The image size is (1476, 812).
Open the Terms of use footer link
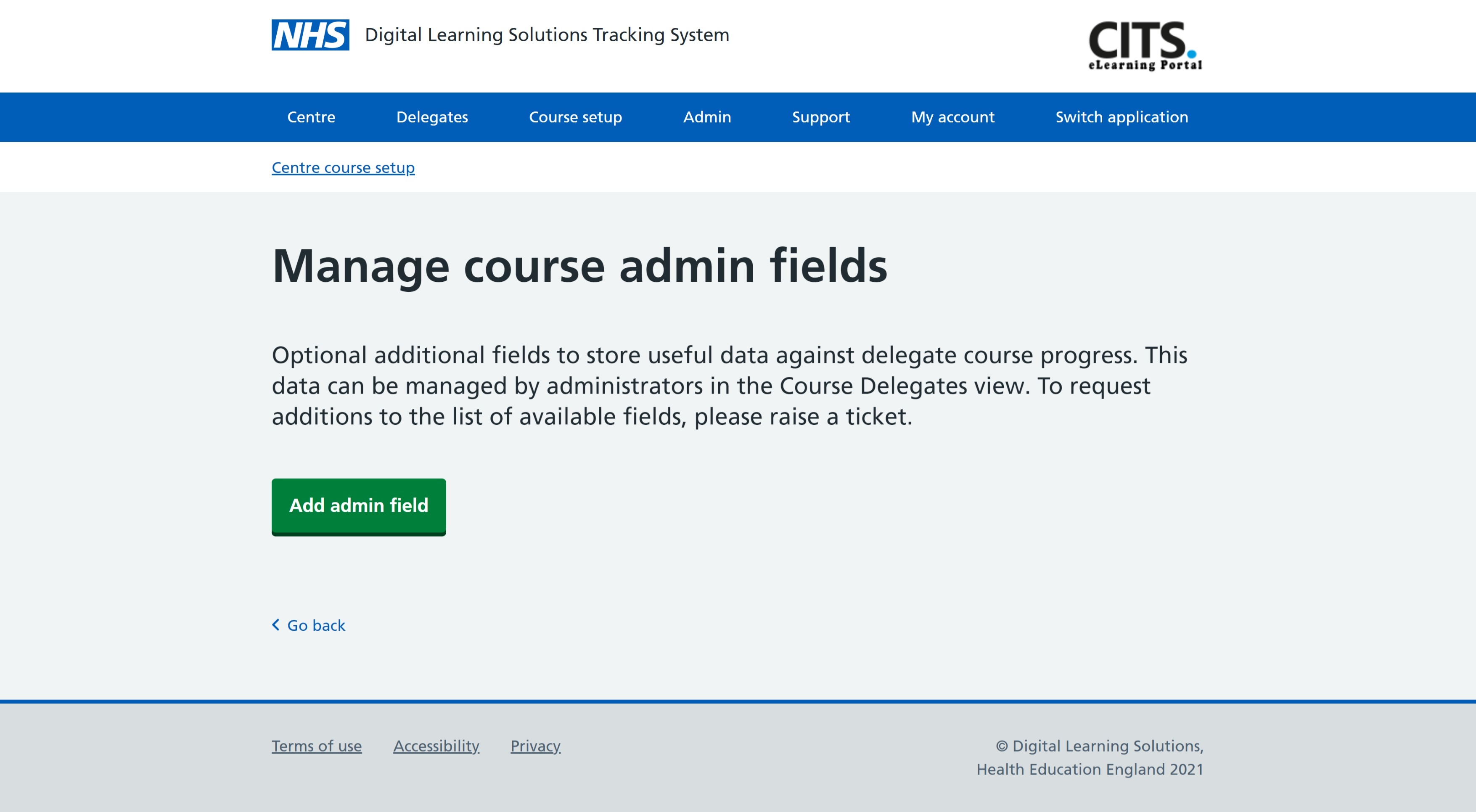(x=316, y=746)
